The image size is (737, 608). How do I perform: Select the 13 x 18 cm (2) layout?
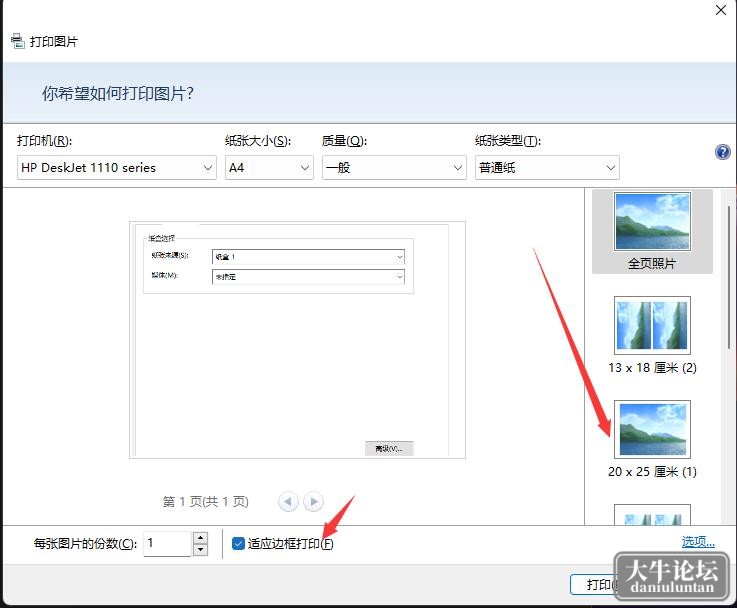[x=652, y=335]
